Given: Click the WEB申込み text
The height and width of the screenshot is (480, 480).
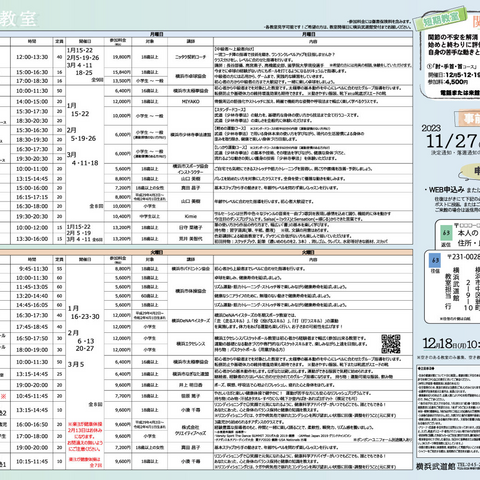Looking at the screenshot, I should tap(446, 190).
